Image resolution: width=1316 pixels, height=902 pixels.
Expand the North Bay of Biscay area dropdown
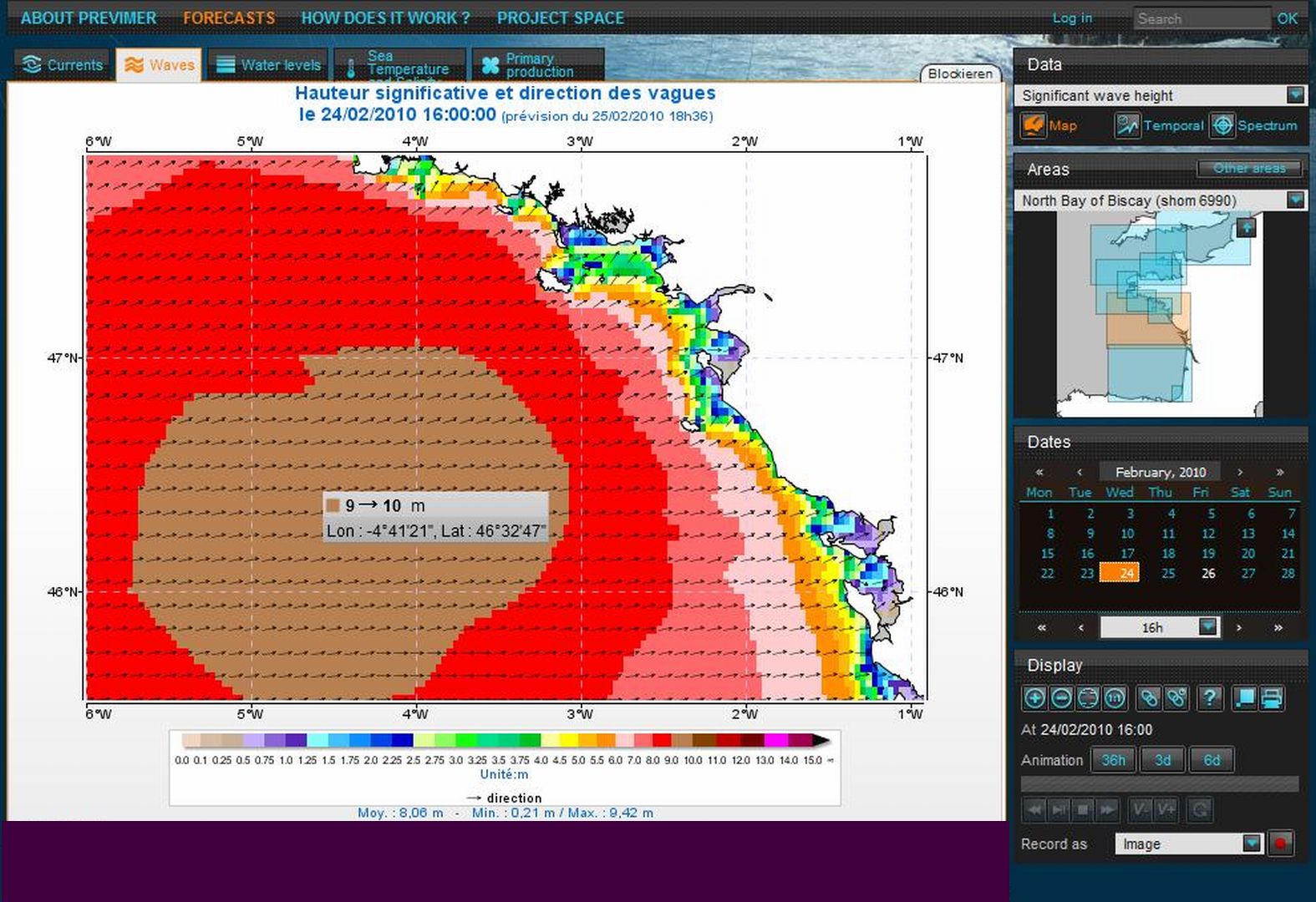tap(1295, 200)
